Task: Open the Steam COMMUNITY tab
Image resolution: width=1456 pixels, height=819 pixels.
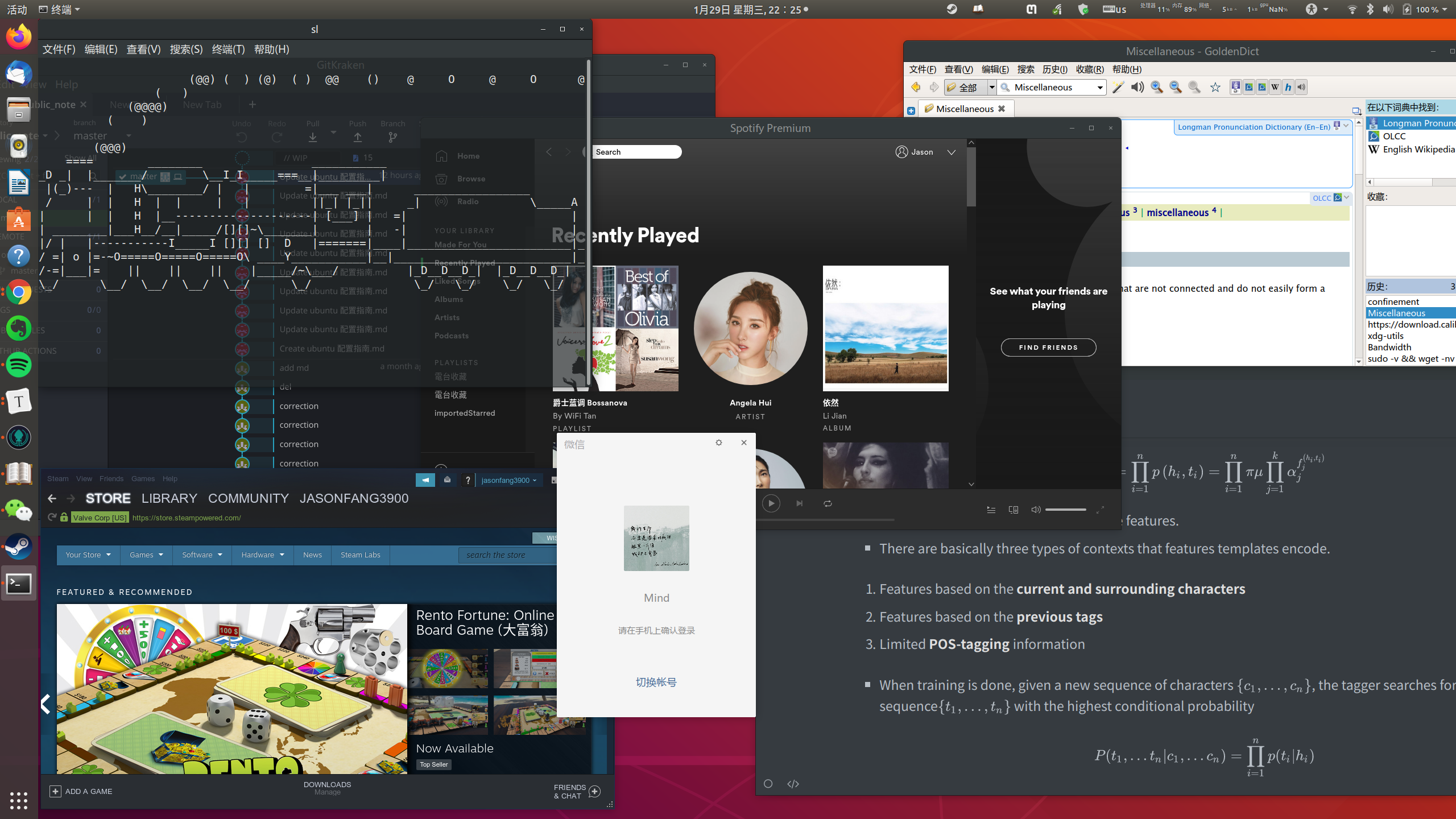Action: pyautogui.click(x=249, y=498)
